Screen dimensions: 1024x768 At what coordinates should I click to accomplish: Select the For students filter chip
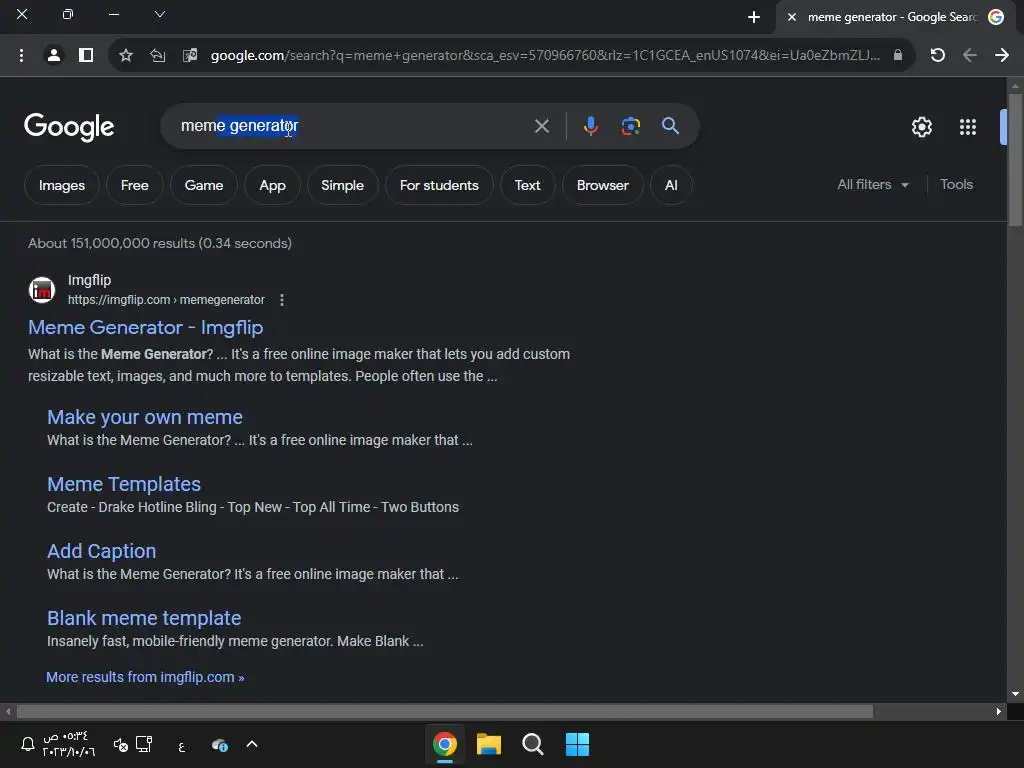tap(439, 185)
